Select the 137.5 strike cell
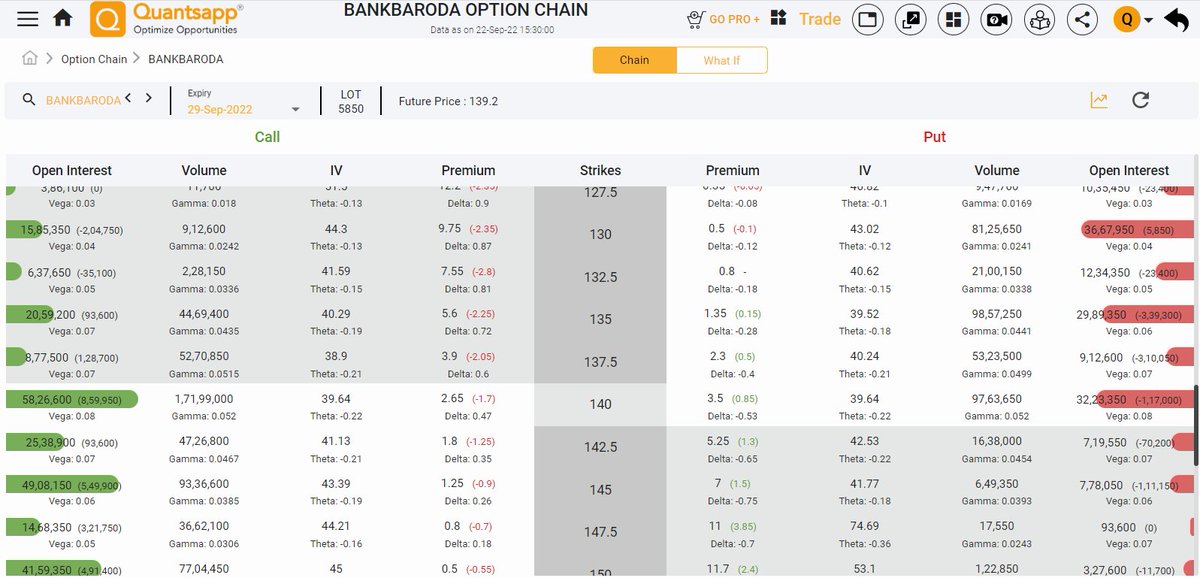 [600, 362]
